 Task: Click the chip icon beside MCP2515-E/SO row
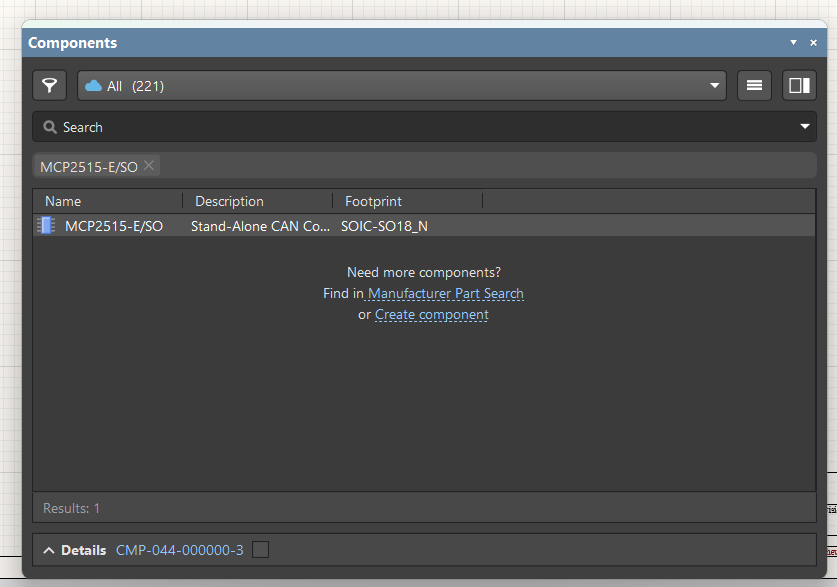pyautogui.click(x=46, y=226)
